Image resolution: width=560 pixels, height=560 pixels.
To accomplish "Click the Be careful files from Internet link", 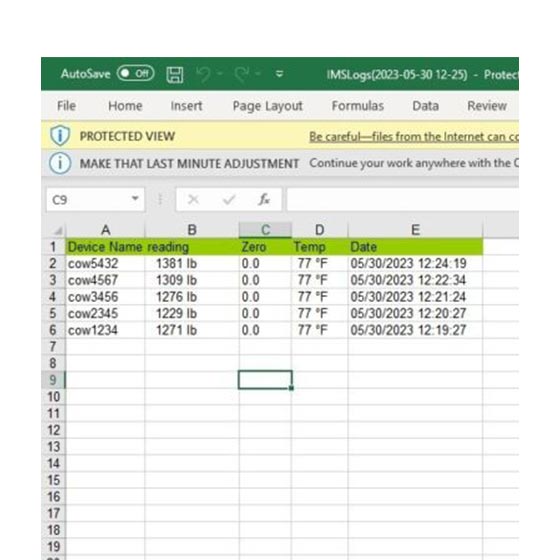I will pyautogui.click(x=414, y=136).
